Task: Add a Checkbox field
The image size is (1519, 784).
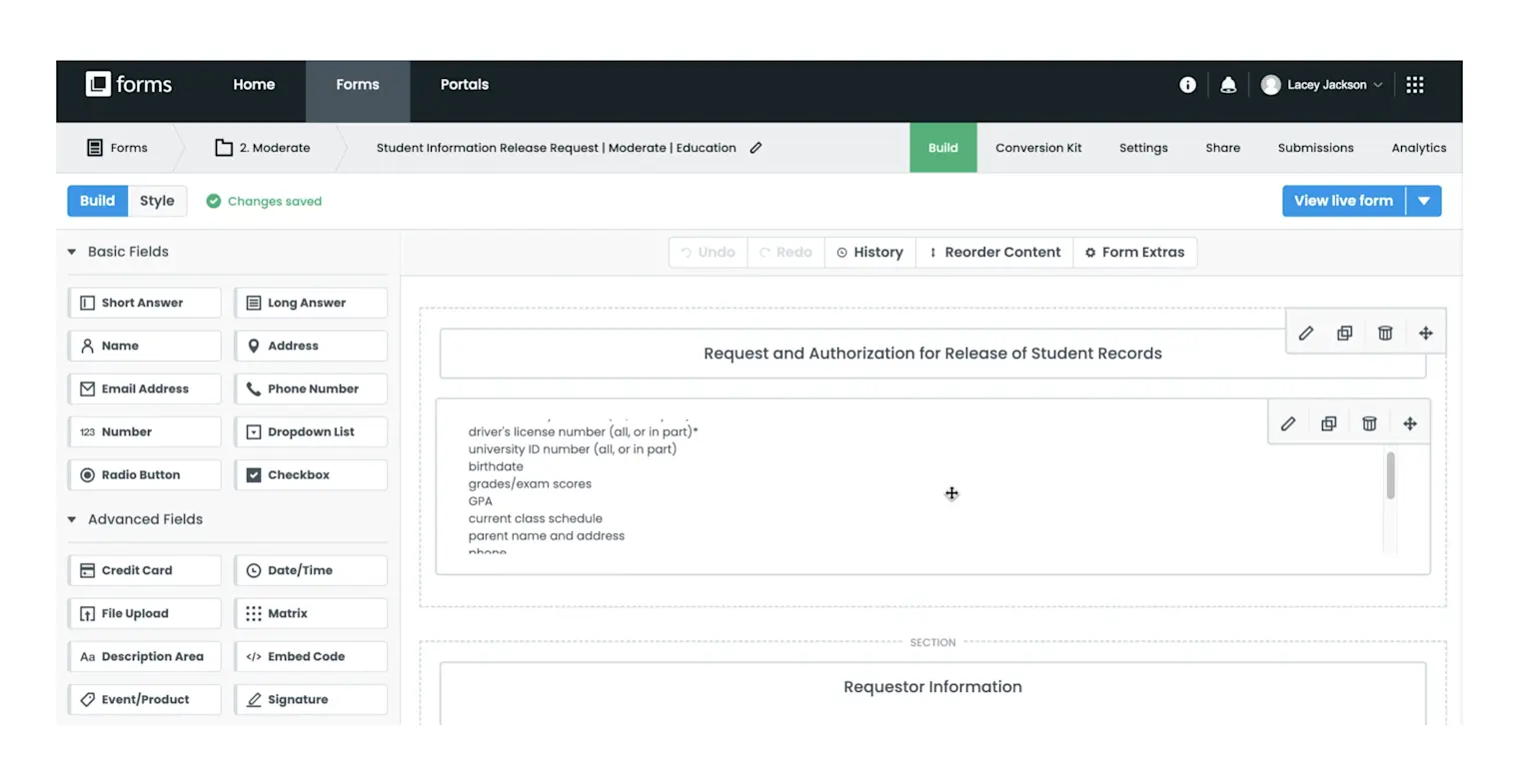Action: tap(311, 475)
